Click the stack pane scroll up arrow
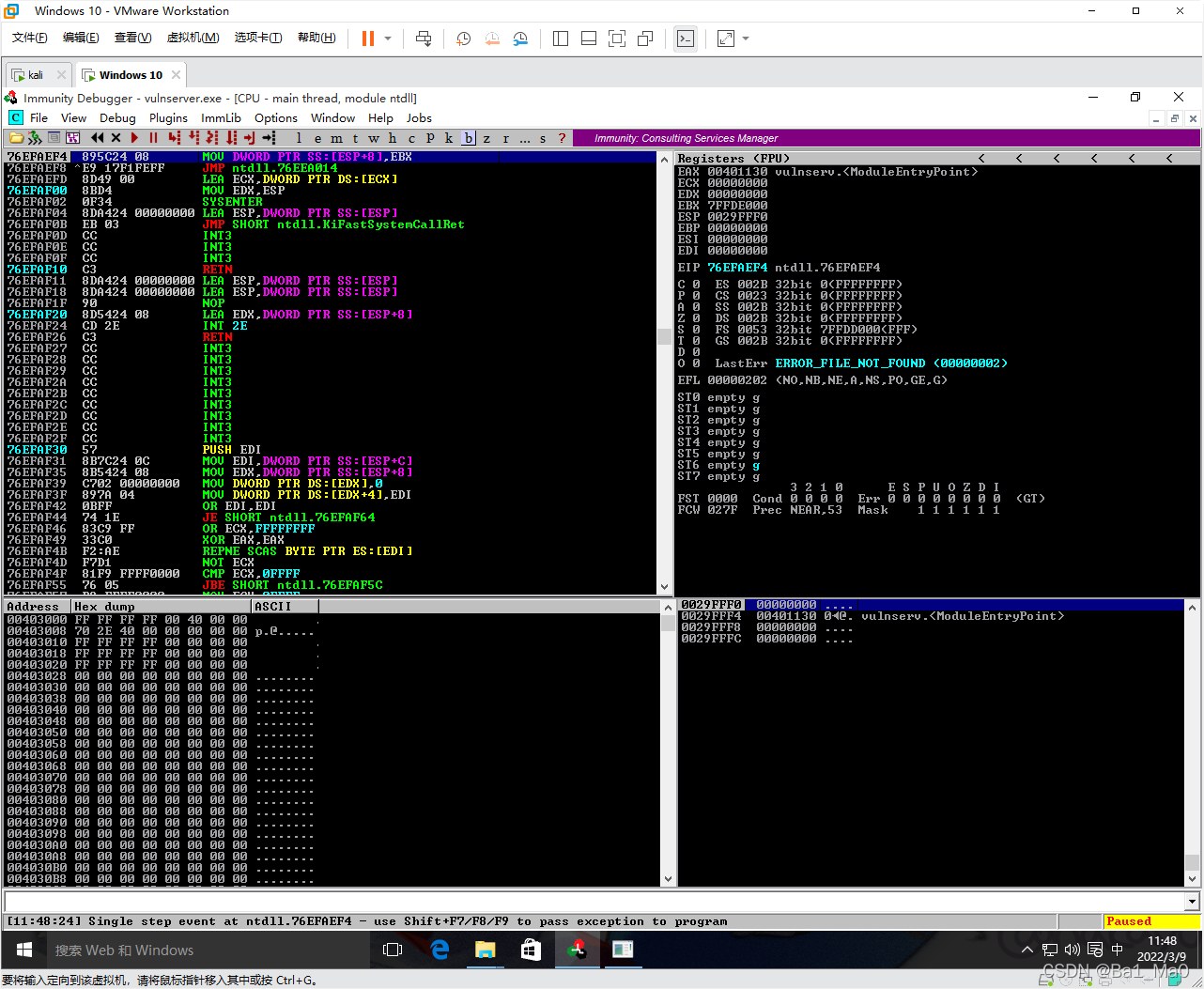1204x989 pixels. click(x=1192, y=609)
